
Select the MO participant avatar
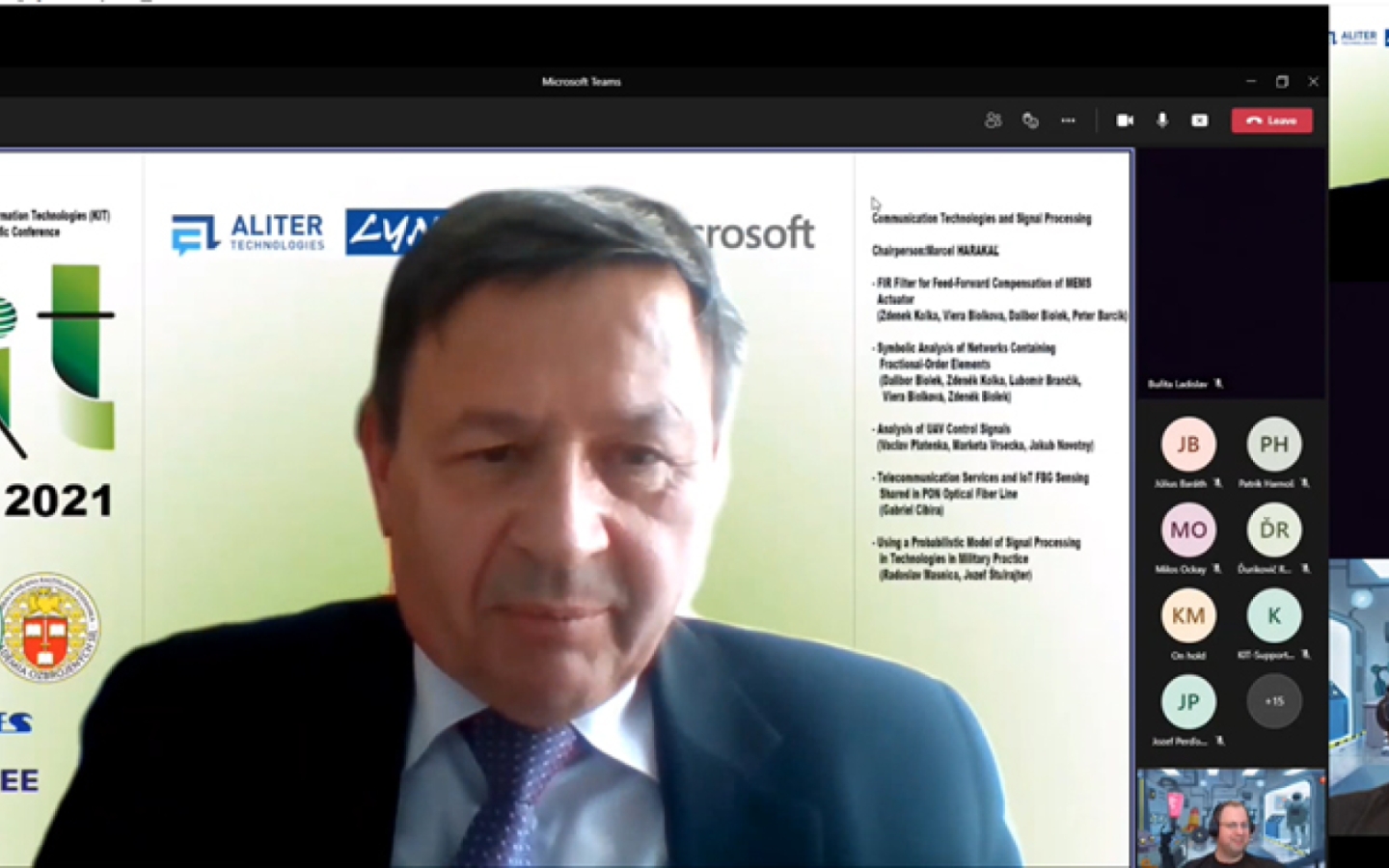pos(1188,529)
